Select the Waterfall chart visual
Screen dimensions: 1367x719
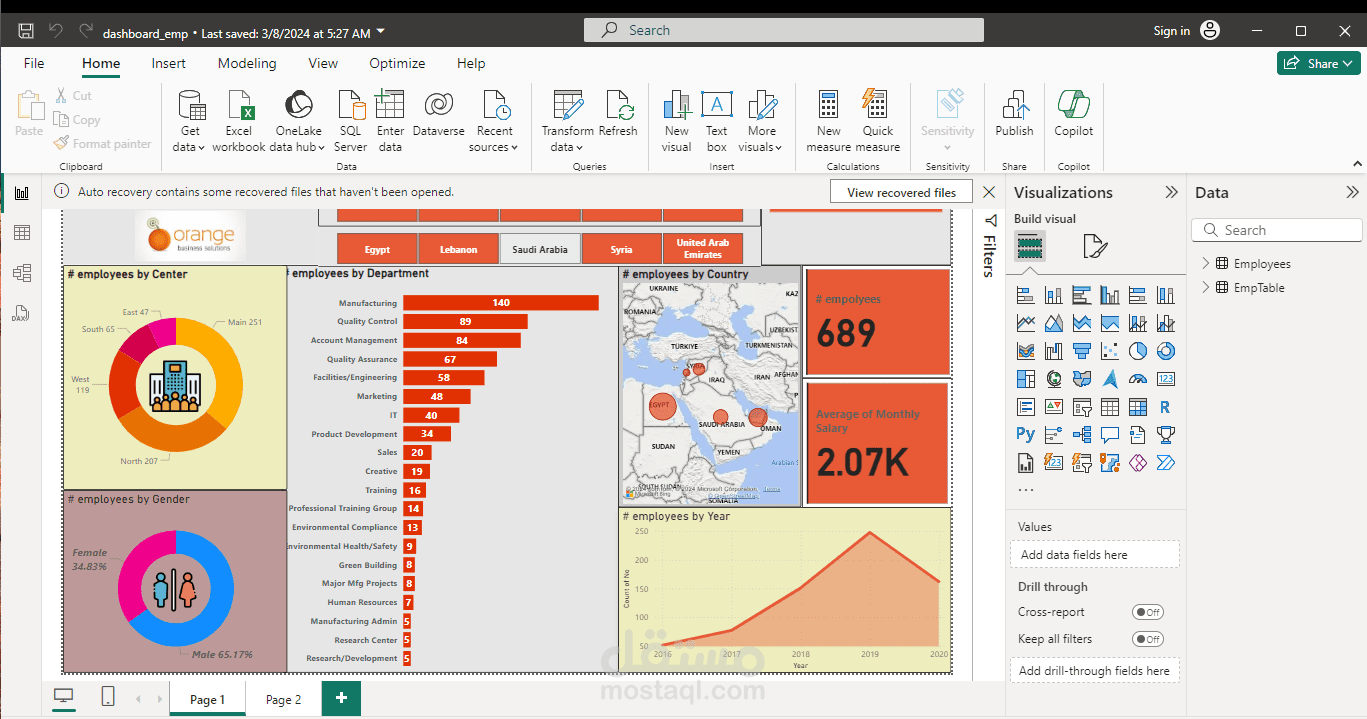tap(1053, 351)
